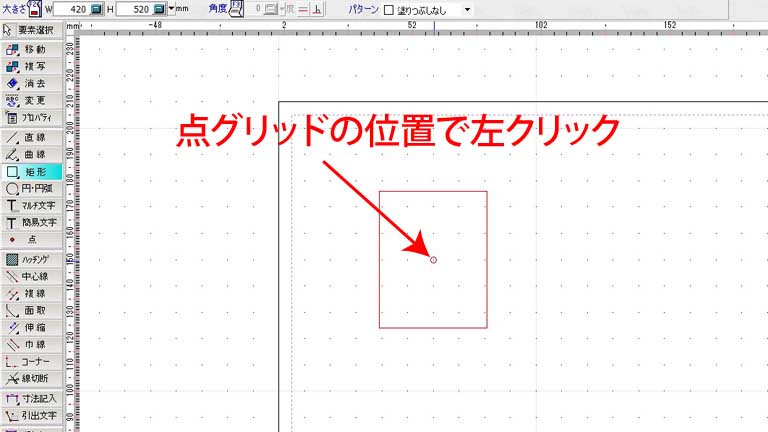The height and width of the screenshot is (432, 768).
Task: Select the 引出文字 leader text tool
Action: 32,416
